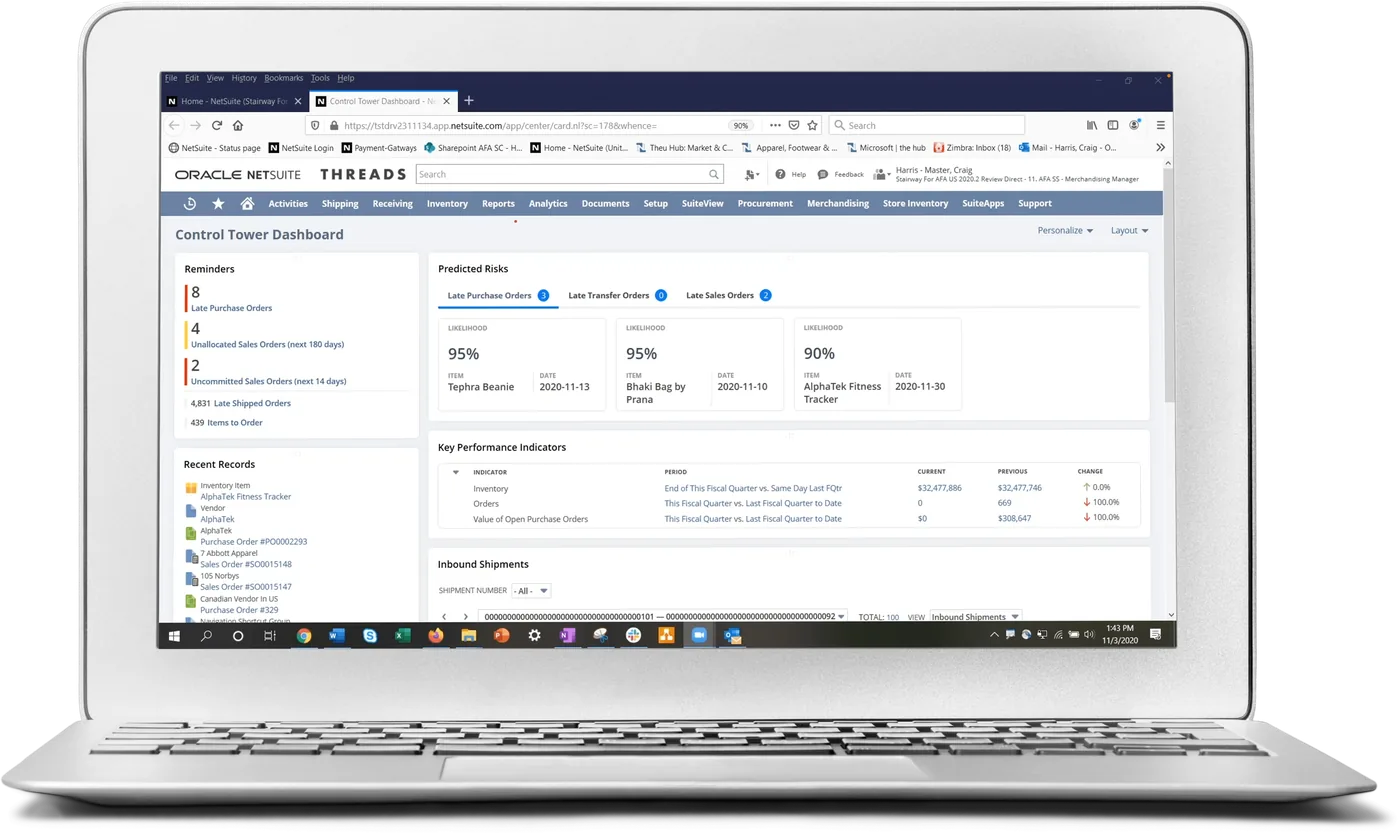1400x833 pixels.
Task: Open Sales Order #SO0015148 recent record
Action: click(246, 564)
